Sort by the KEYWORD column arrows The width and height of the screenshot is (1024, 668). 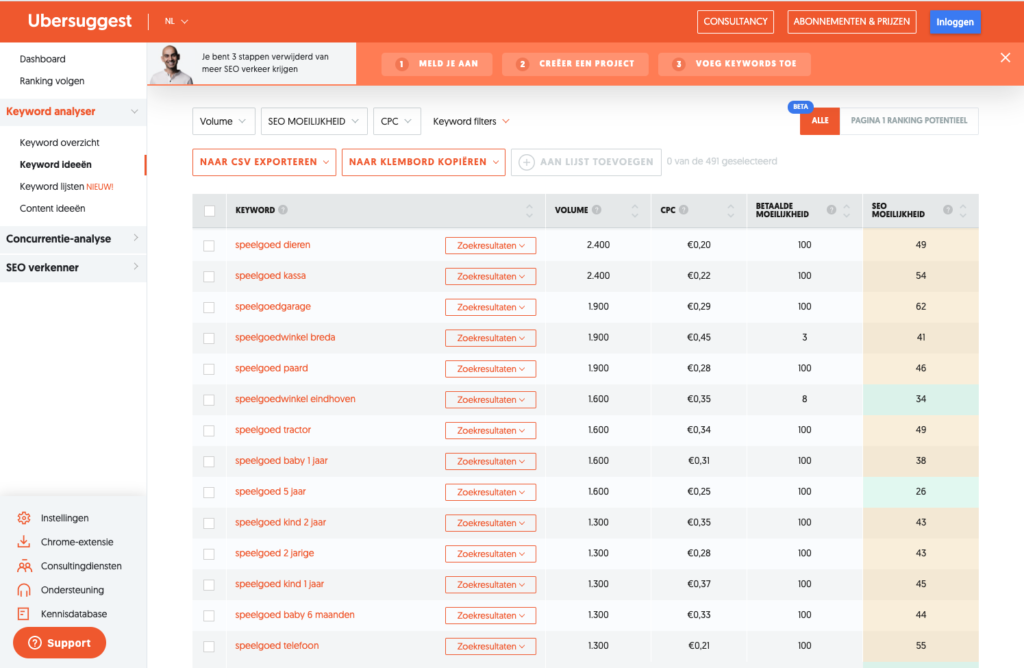point(529,210)
